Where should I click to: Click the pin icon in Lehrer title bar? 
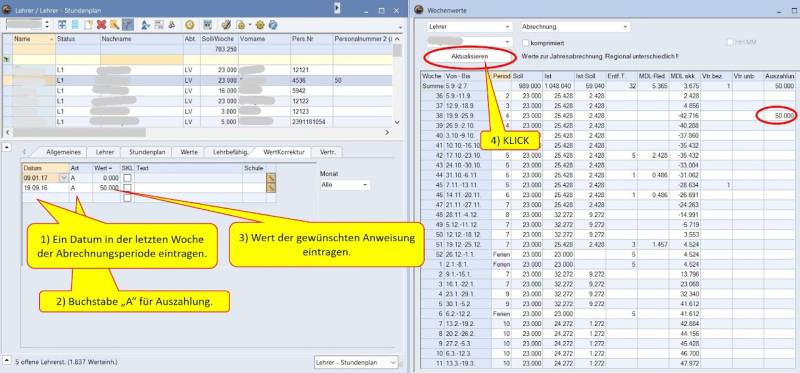tap(337, 8)
